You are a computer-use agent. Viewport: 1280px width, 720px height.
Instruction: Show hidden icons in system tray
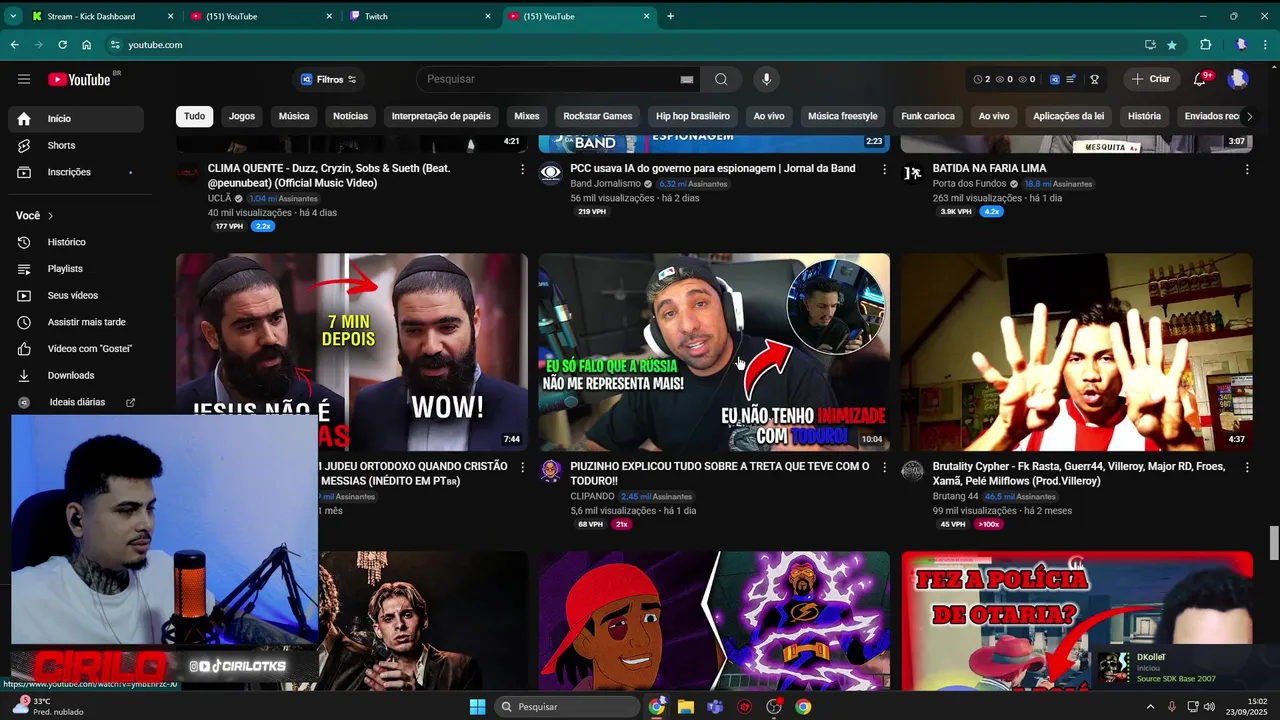(x=1150, y=707)
